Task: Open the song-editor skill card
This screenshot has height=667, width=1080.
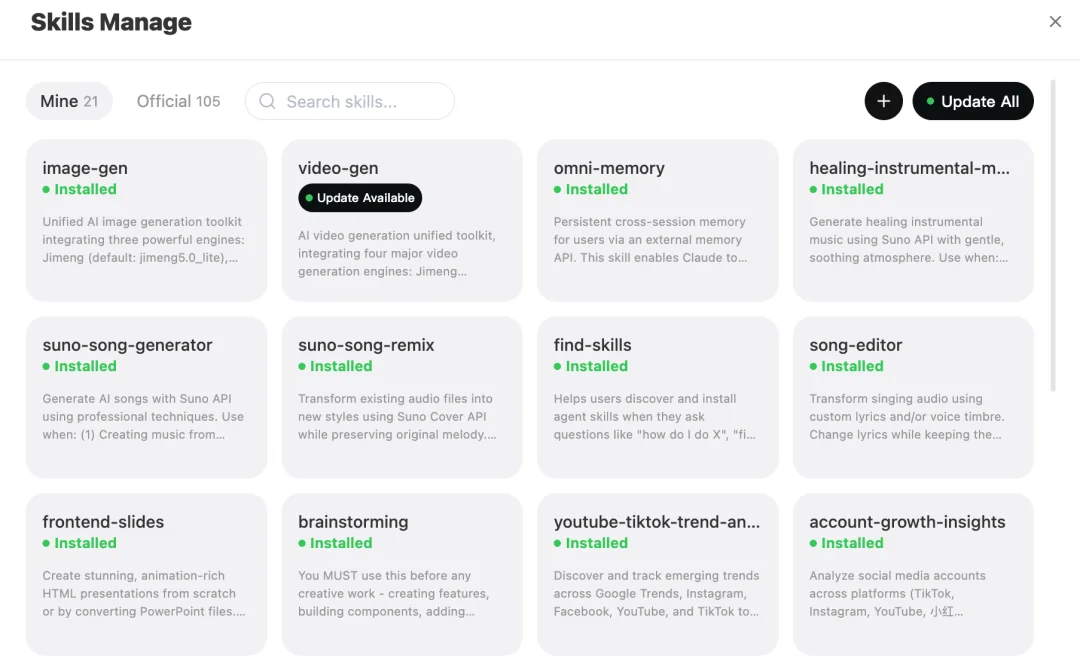Action: pyautogui.click(x=913, y=398)
